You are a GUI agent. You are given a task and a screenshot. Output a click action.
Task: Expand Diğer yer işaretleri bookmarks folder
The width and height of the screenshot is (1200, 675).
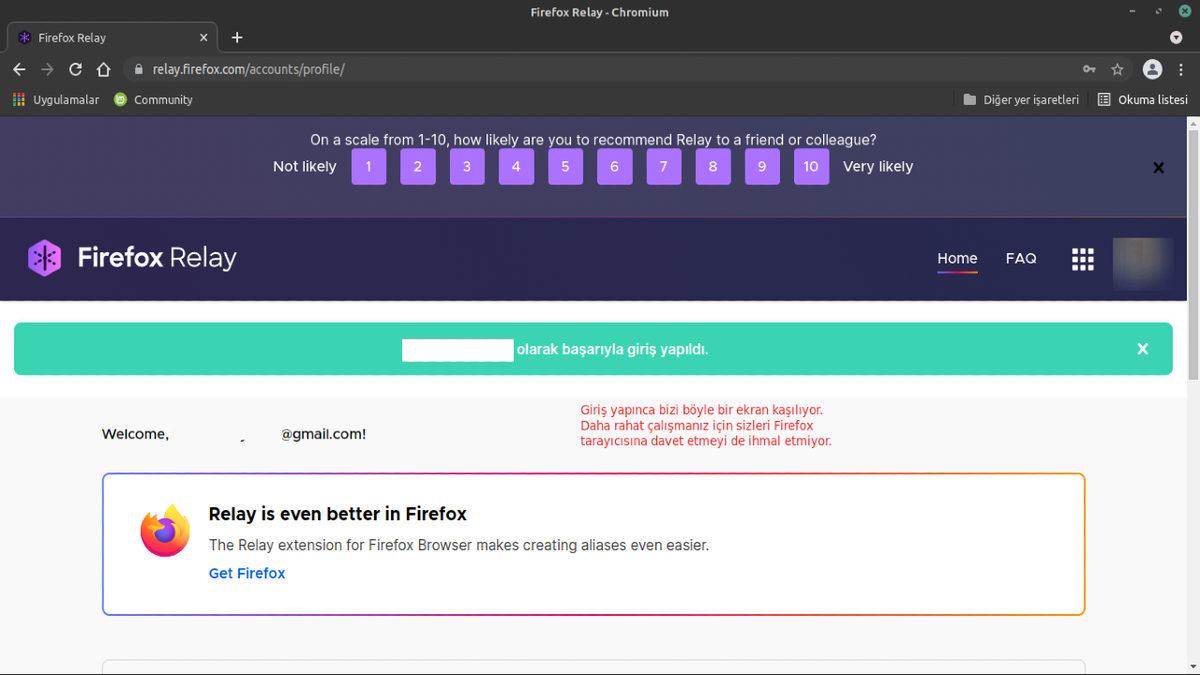1023,99
